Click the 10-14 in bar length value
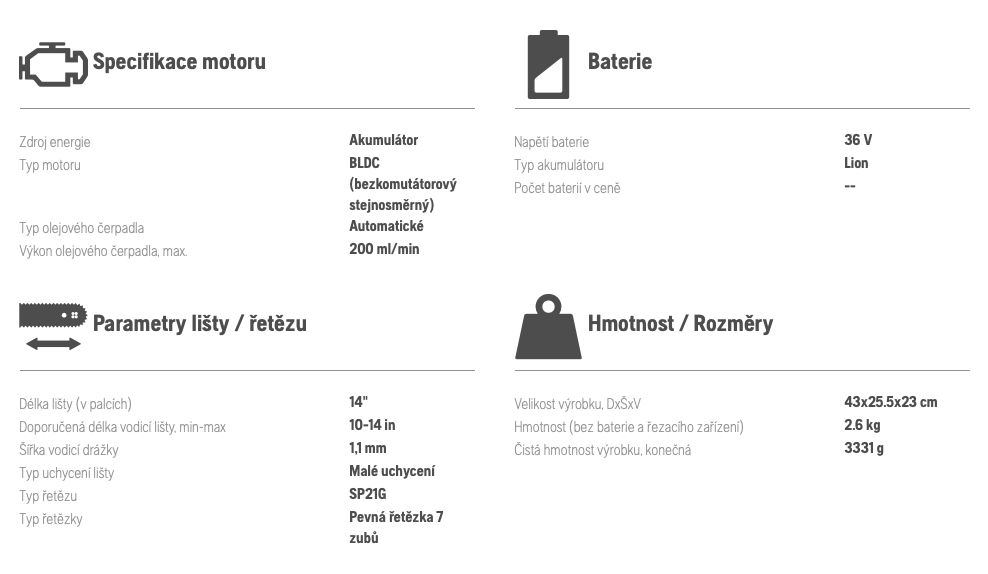 pos(372,425)
